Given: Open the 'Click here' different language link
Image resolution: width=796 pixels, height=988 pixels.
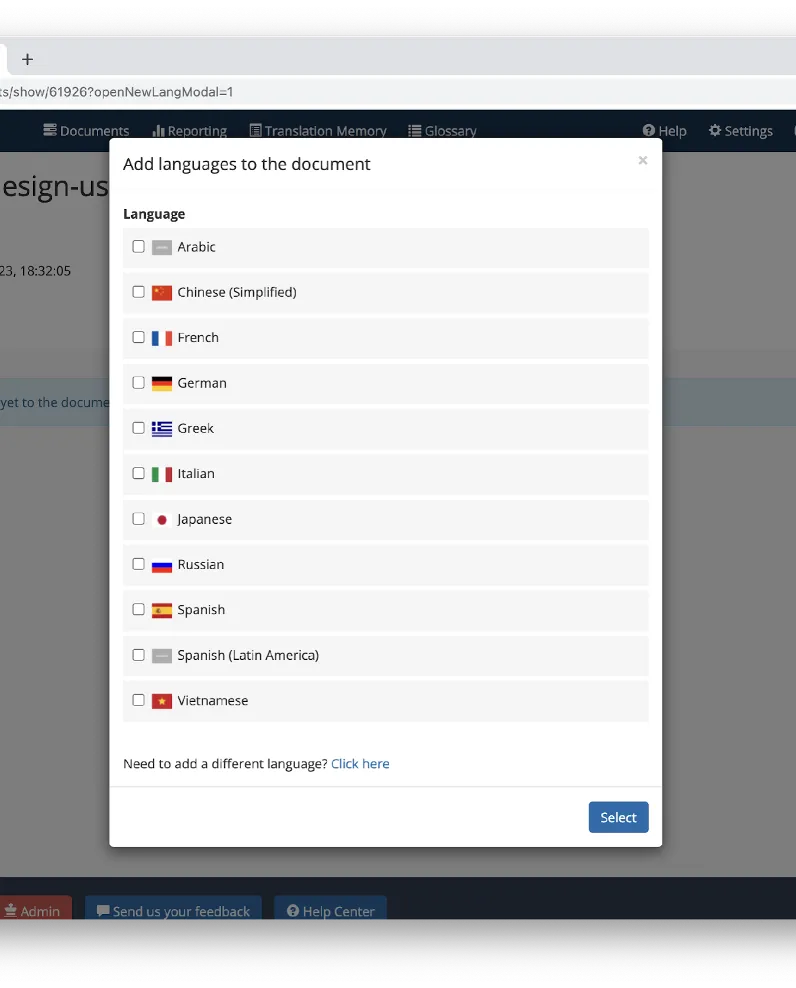Looking at the screenshot, I should tap(360, 764).
